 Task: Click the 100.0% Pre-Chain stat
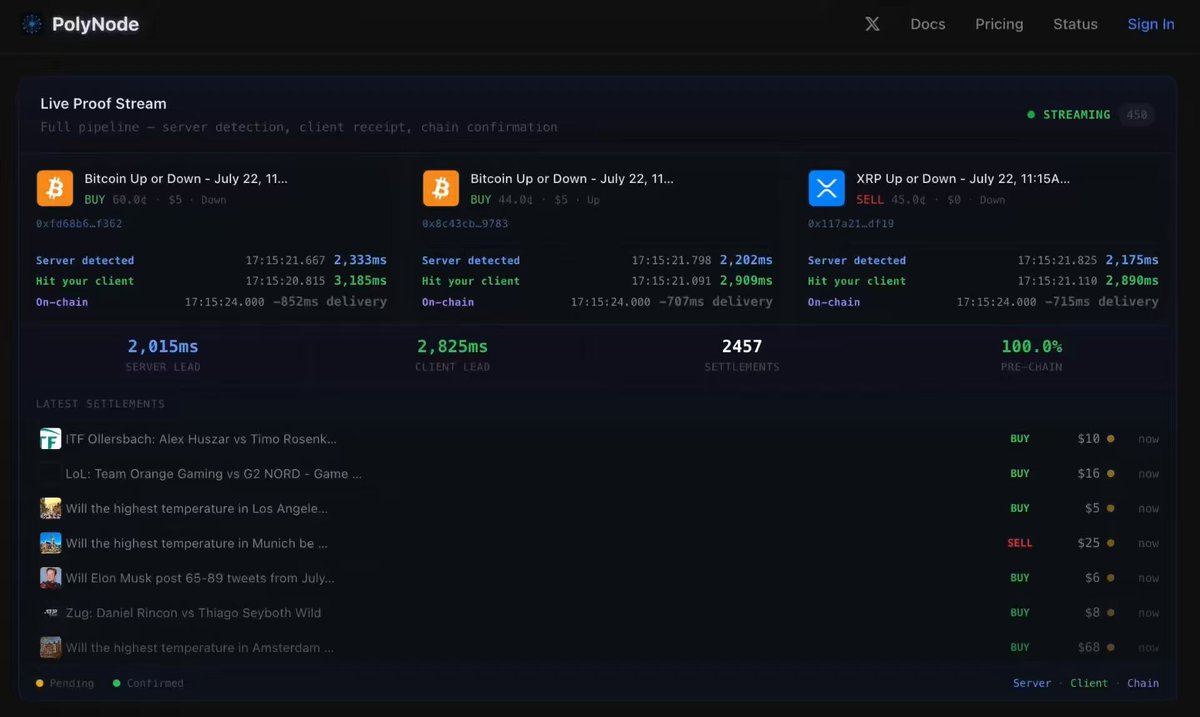[x=1031, y=346]
